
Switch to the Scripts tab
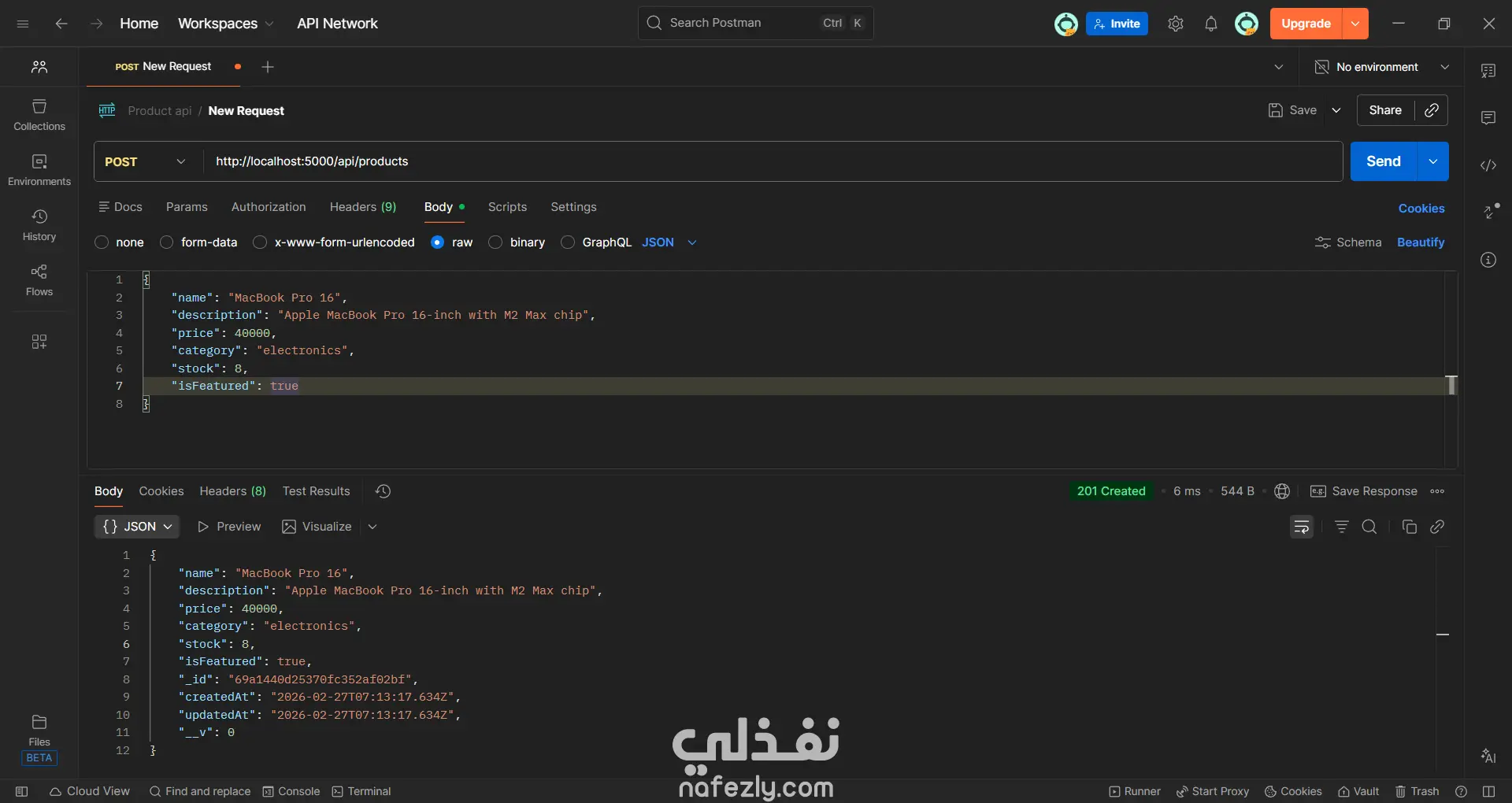(507, 207)
